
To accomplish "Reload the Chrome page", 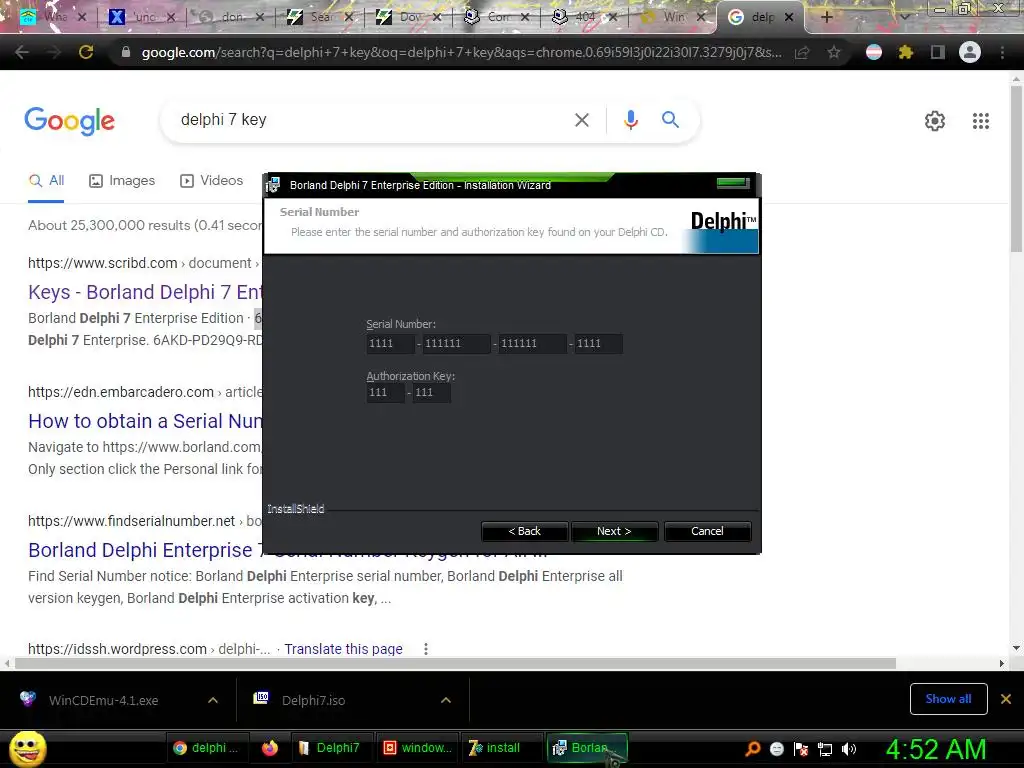I will click(86, 52).
